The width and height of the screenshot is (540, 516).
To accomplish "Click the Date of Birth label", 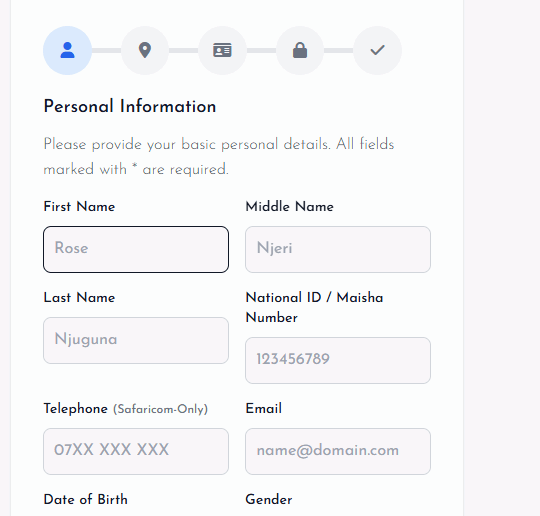I will pos(86,499).
